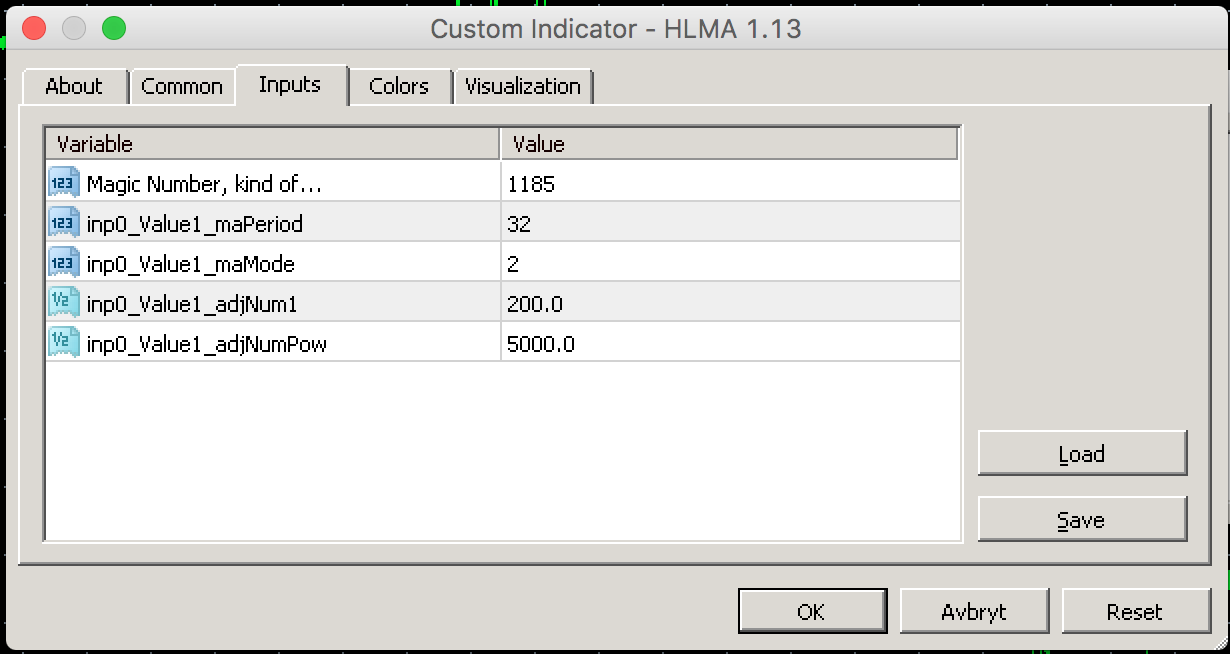Switch to the About tab
This screenshot has width=1230, height=654.
(x=74, y=86)
